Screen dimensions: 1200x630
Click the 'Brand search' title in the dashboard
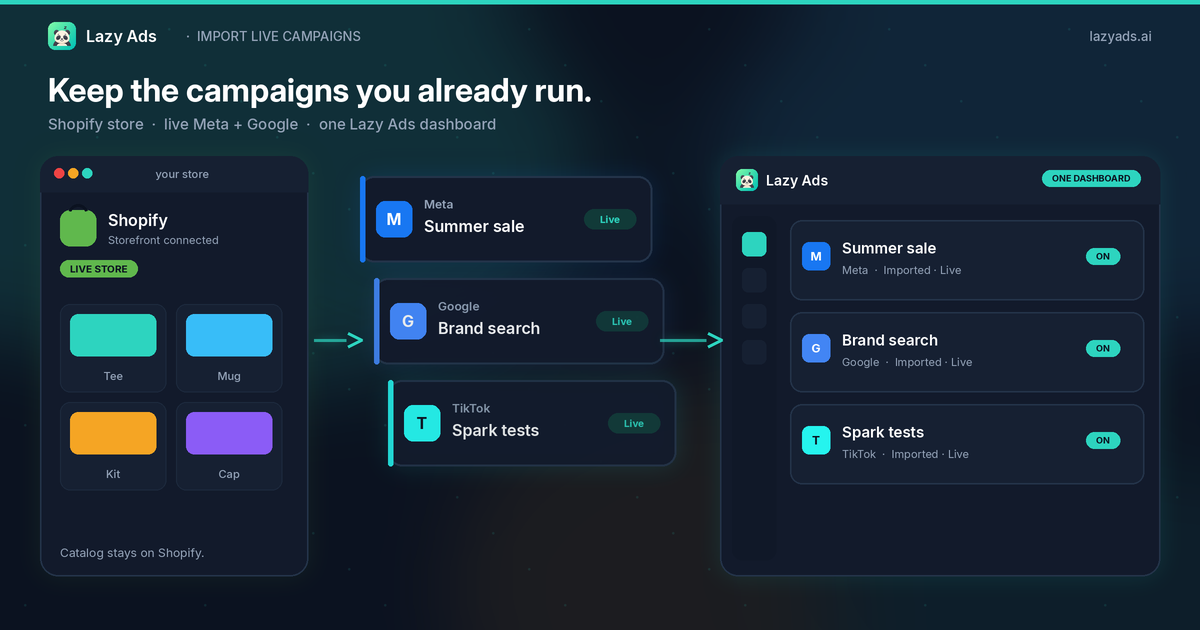point(890,340)
